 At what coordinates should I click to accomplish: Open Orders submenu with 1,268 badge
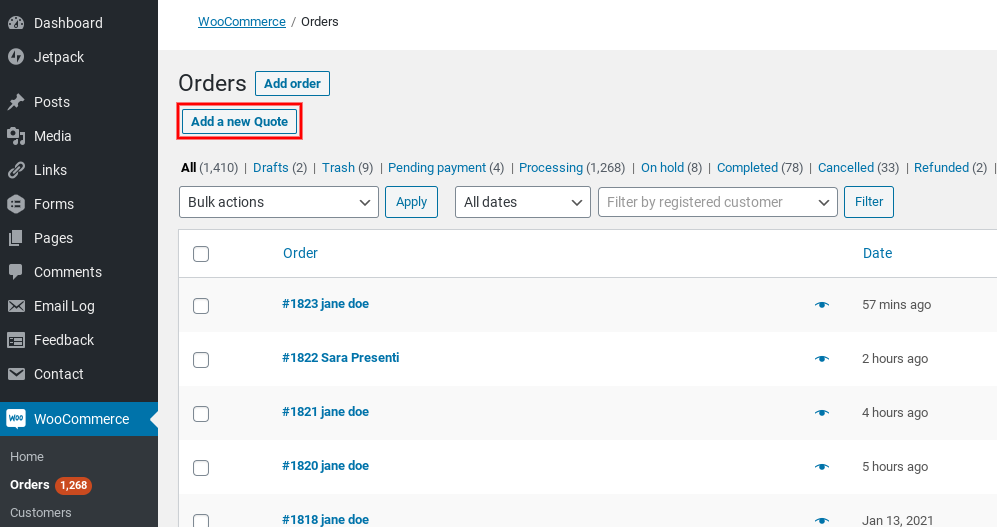point(51,485)
